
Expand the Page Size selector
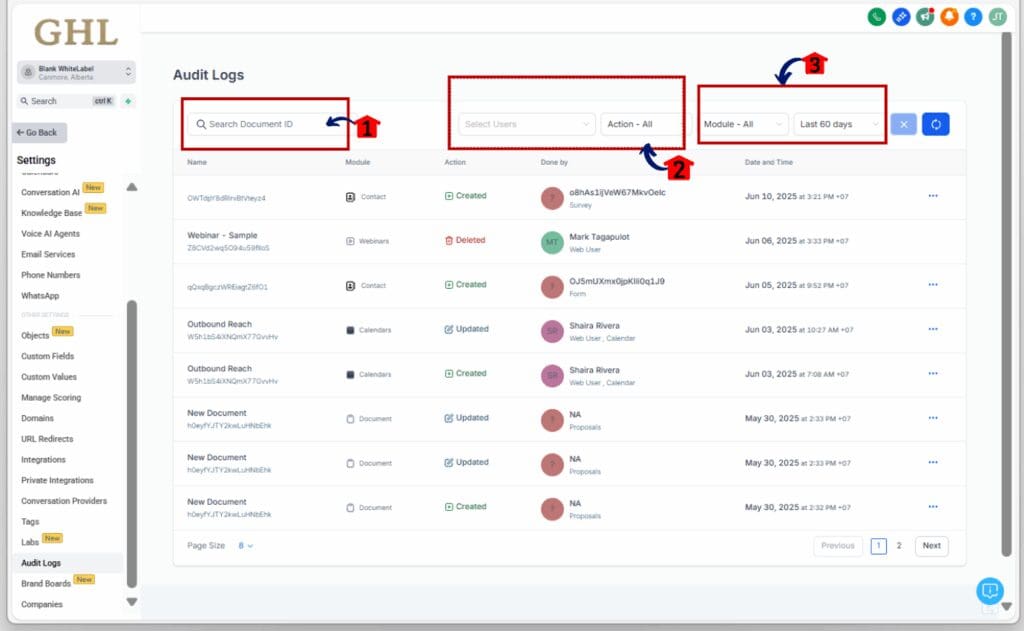point(245,546)
